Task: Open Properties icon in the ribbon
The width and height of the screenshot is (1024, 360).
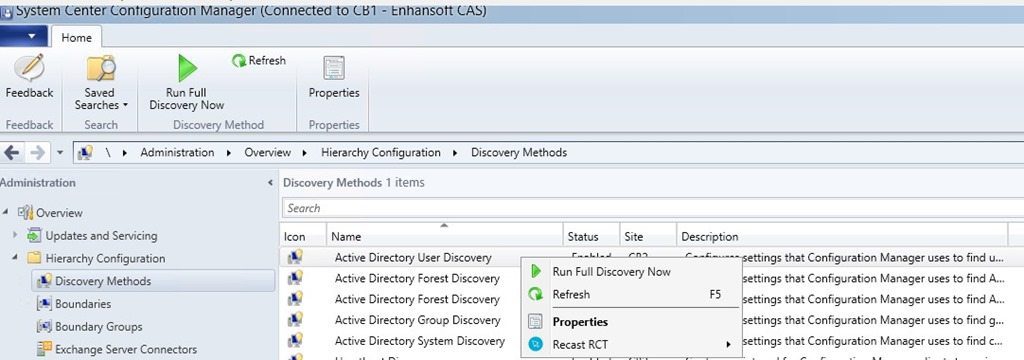Action: [x=334, y=67]
